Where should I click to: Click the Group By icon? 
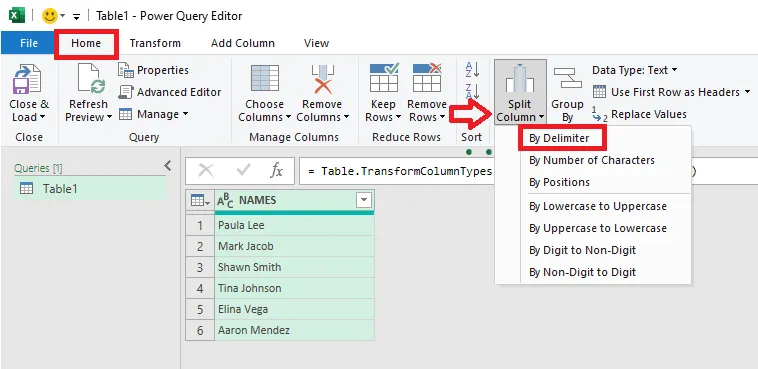tap(567, 78)
